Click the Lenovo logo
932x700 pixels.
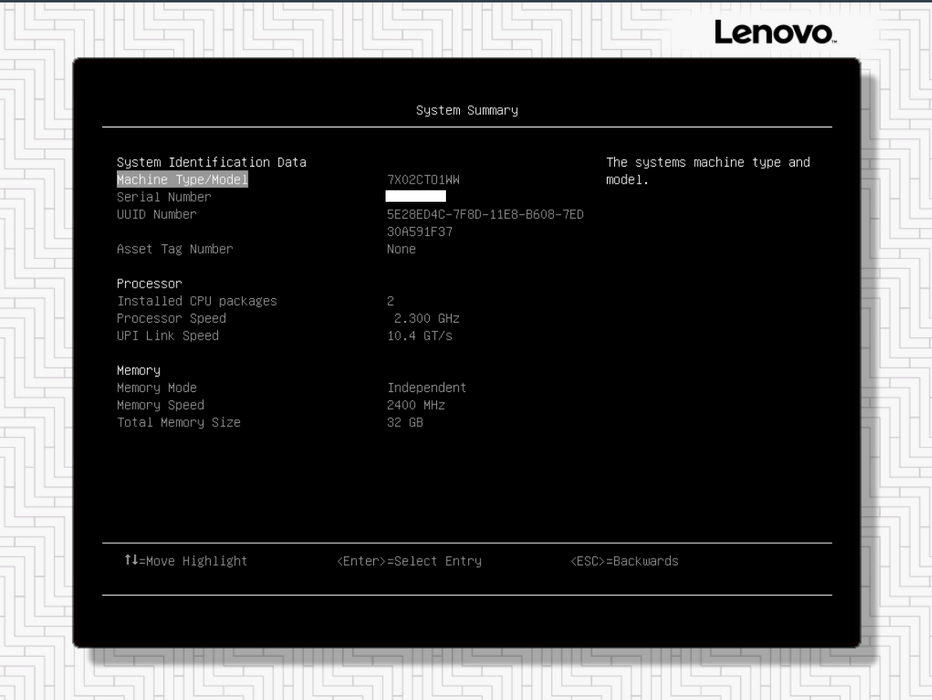click(775, 32)
